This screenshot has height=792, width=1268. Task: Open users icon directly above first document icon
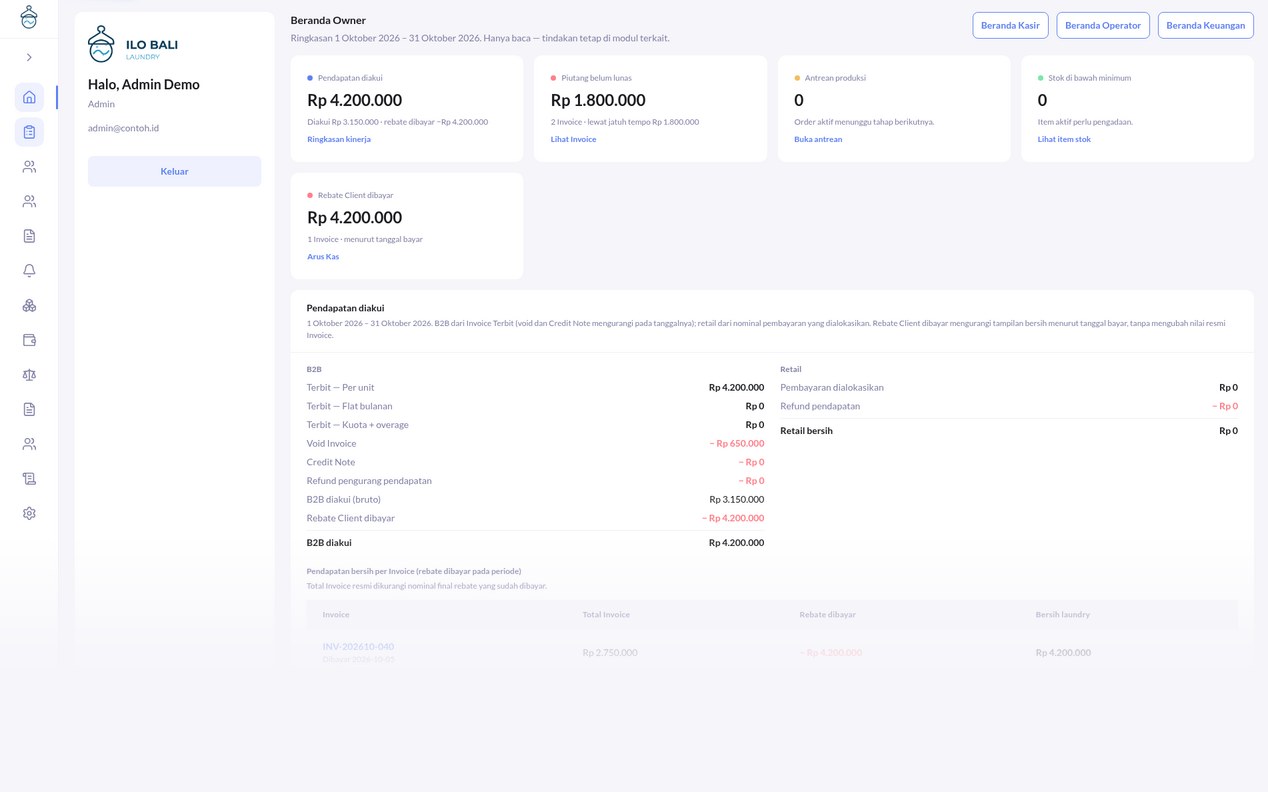click(29, 201)
